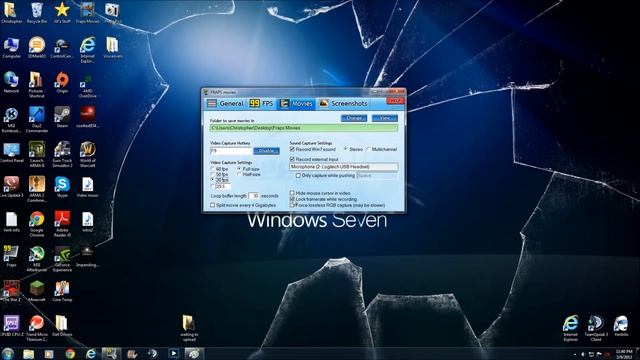Image resolution: width=640 pixels, height=360 pixels.
Task: Select the 50 fps radio option
Action: pyautogui.click(x=213, y=175)
